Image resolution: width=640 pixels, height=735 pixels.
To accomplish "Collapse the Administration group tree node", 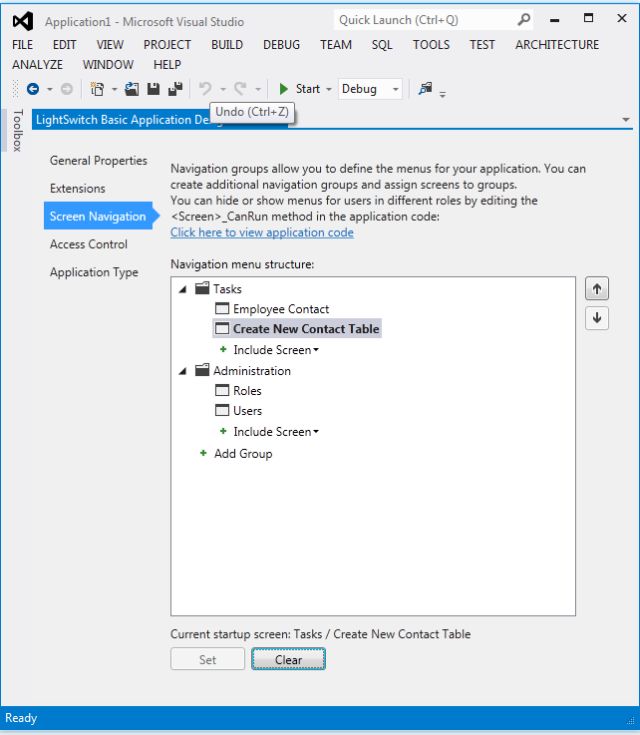I will point(183,371).
